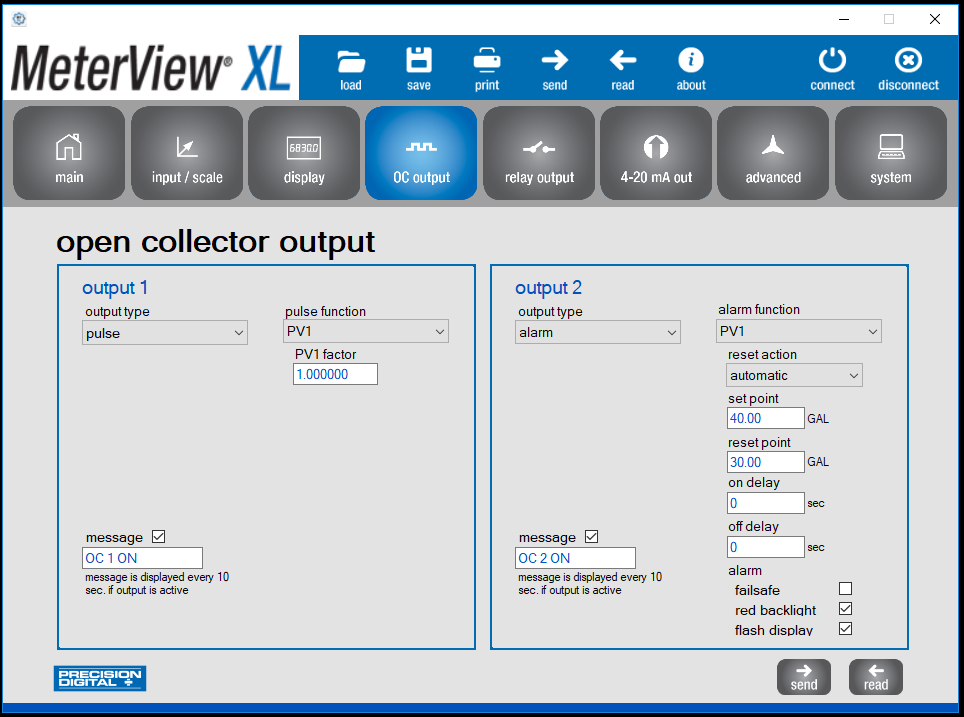
Task: Click the read arrow in top toolbar
Action: (x=623, y=60)
